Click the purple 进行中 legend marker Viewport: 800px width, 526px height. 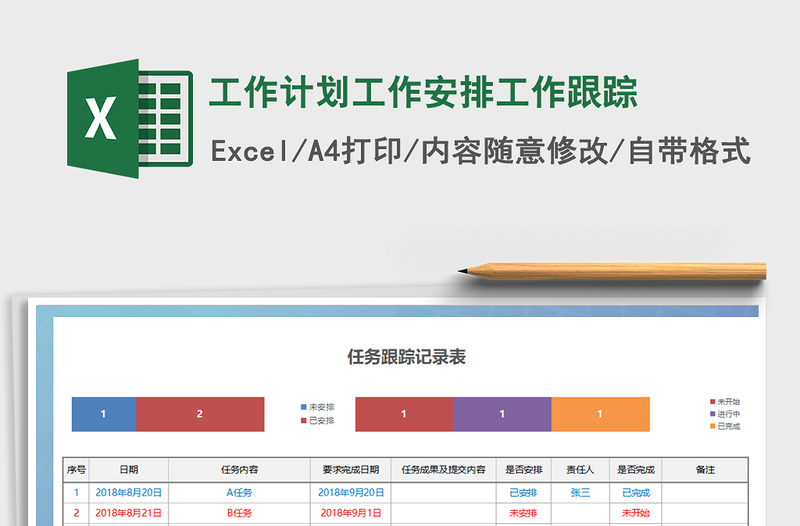pos(712,414)
